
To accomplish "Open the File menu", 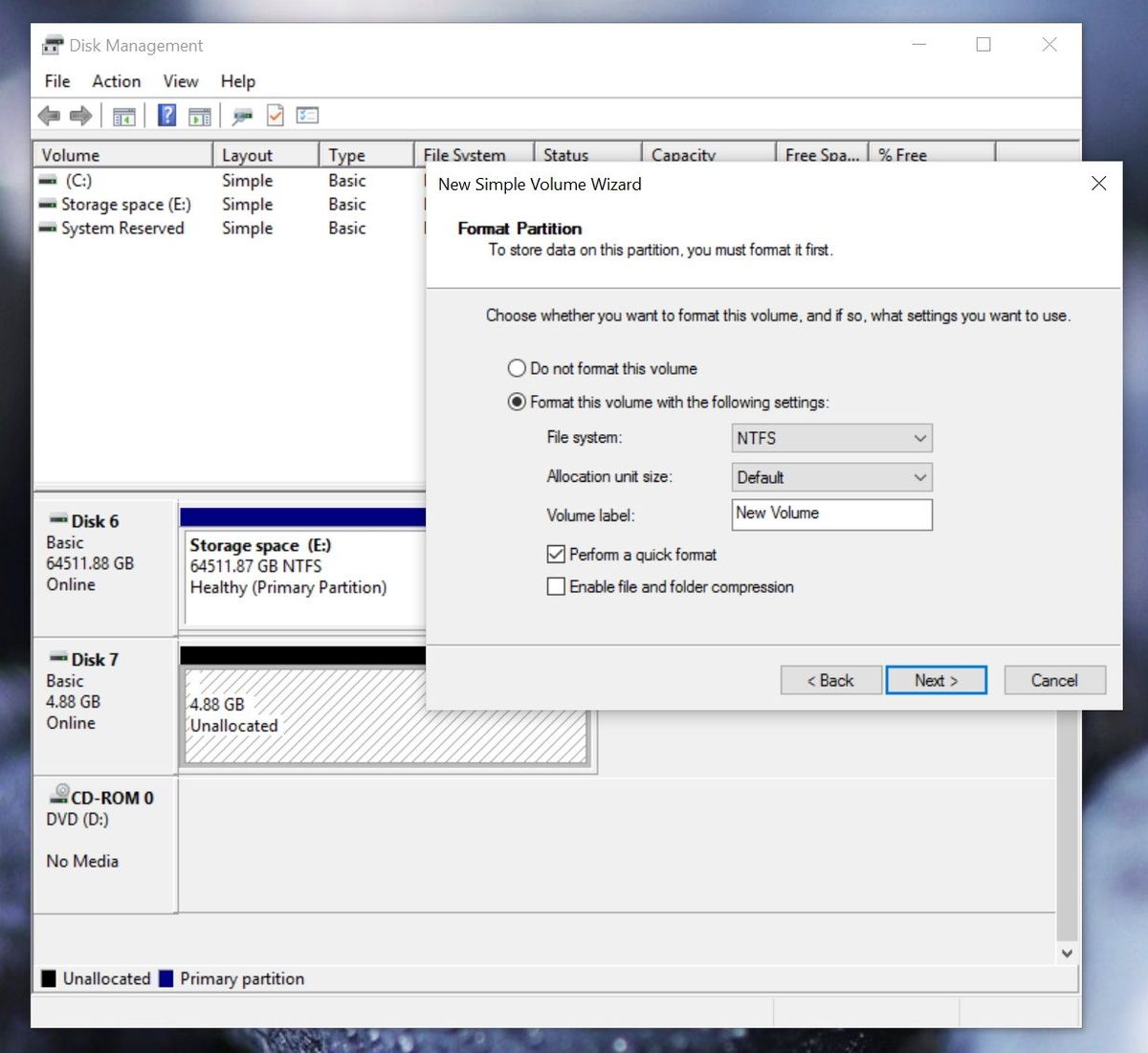I will tap(57, 81).
